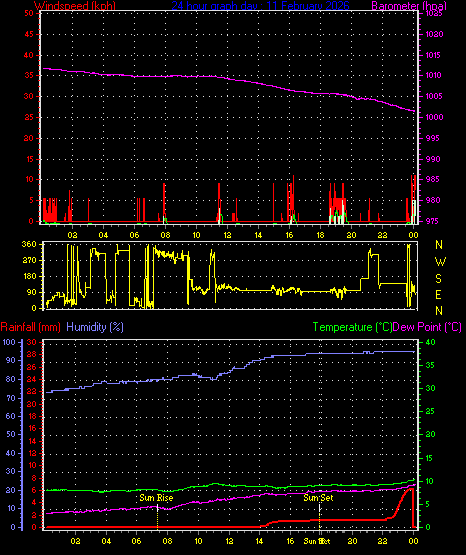The height and width of the screenshot is (555, 466).
Task: Click wind direction scale value '180'
Action: pyautogui.click(x=29, y=276)
